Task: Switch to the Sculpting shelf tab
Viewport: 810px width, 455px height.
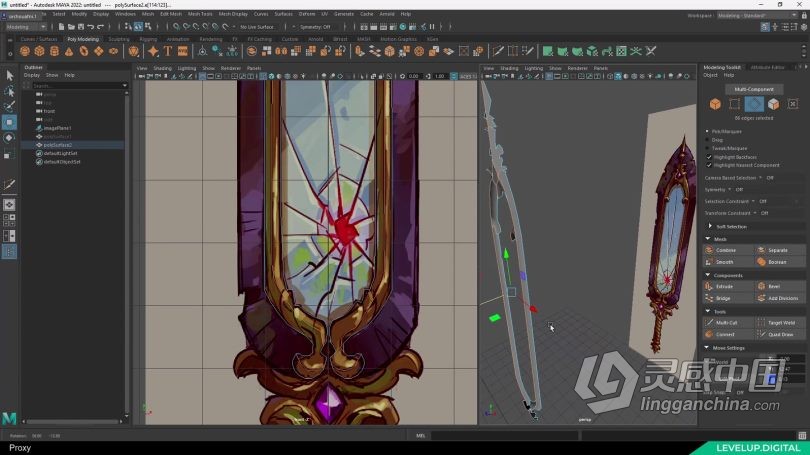Action: point(119,39)
